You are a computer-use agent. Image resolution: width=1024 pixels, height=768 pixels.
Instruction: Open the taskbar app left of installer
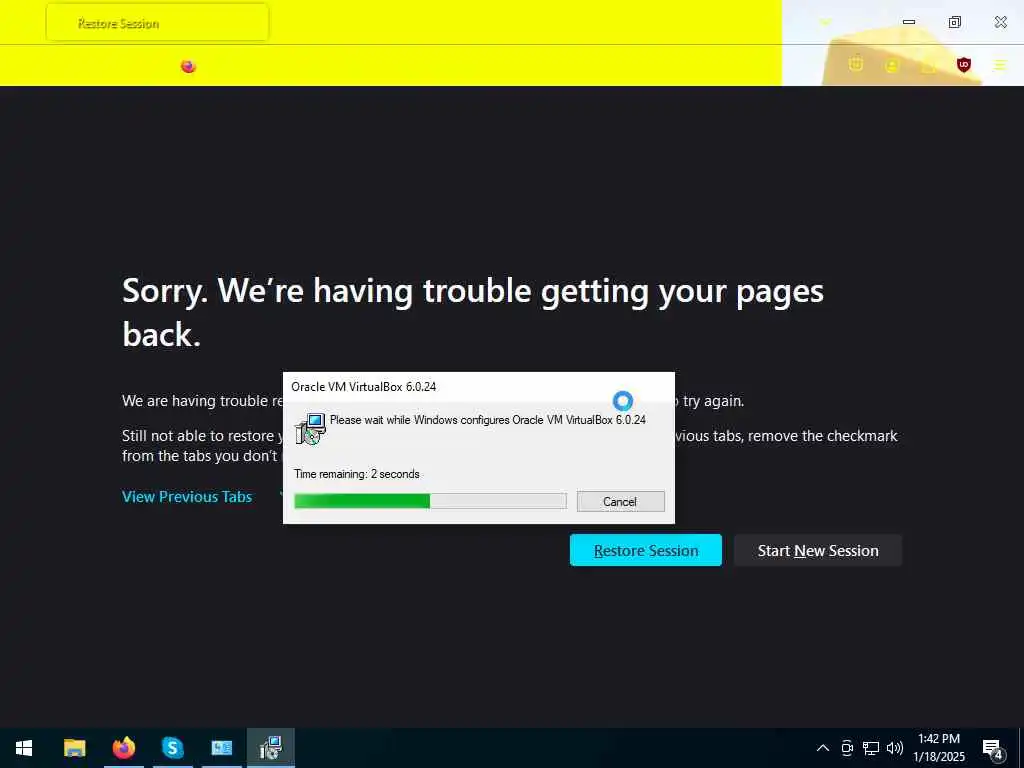(221, 748)
